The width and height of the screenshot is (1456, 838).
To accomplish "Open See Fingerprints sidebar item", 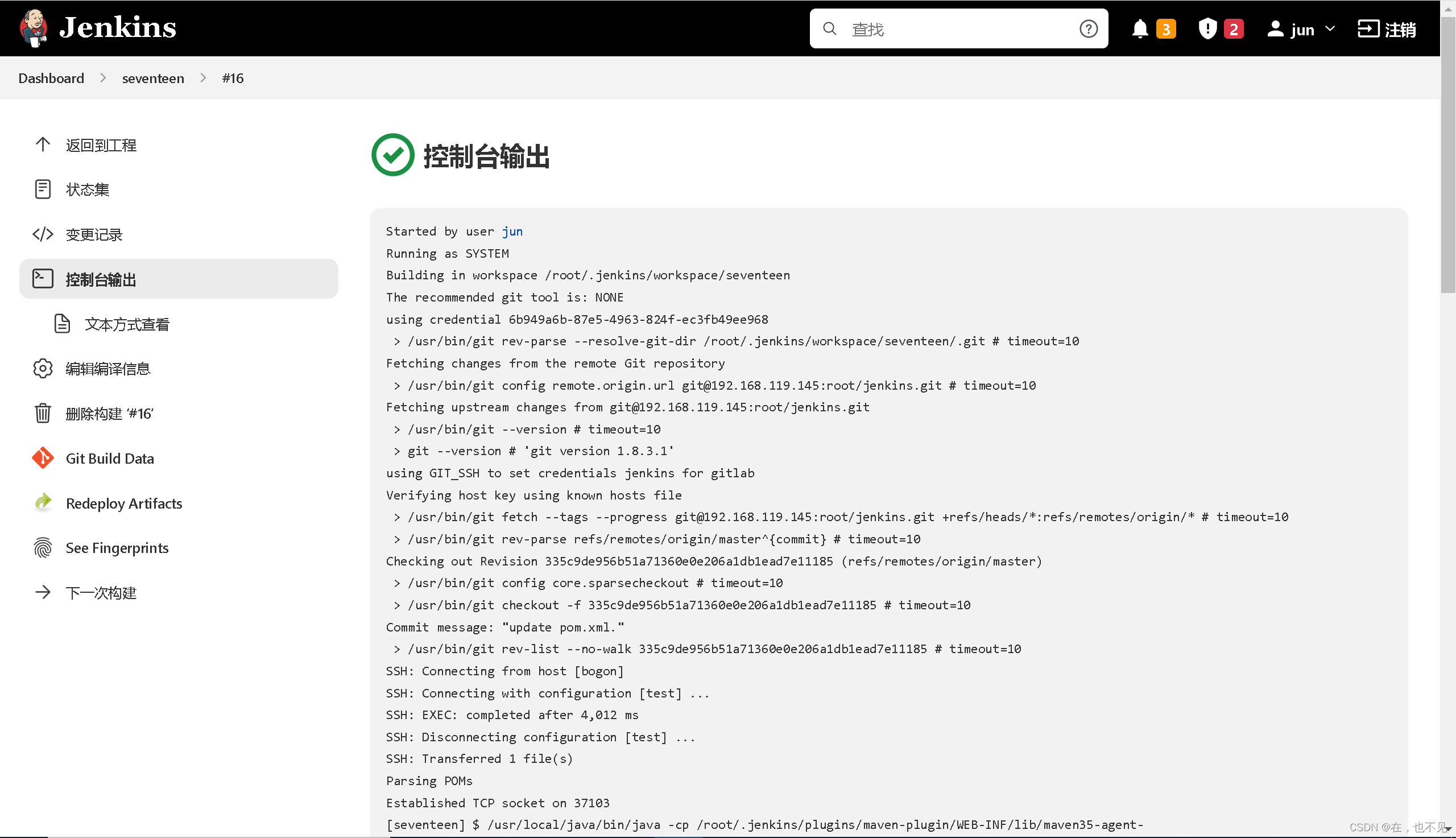I will pos(117,548).
